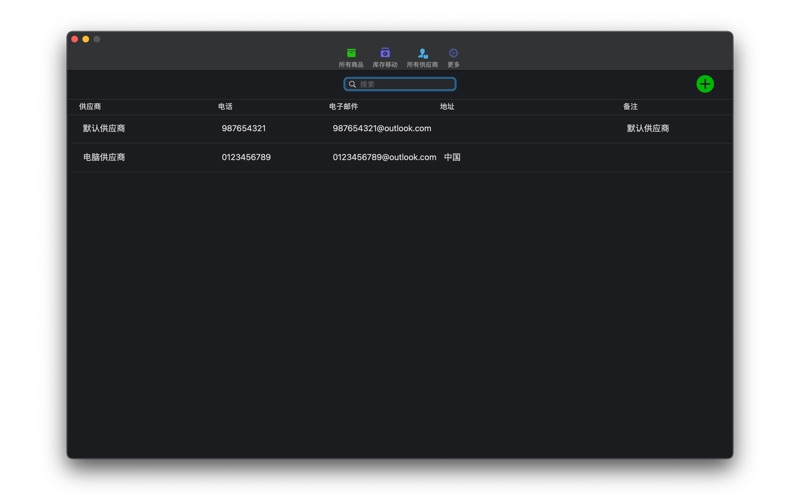
Task: Select the 所有供应商 (All Suppliers) toolbar icon
Action: [x=422, y=56]
